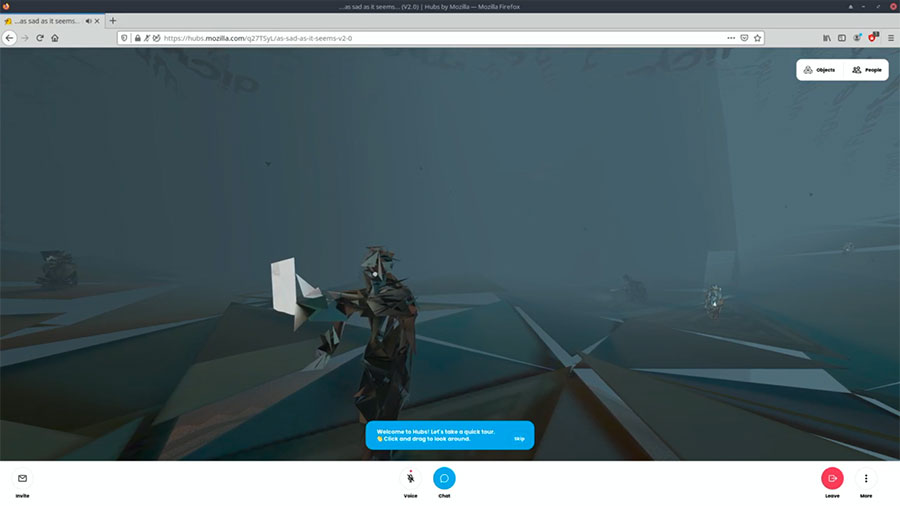
Task: Skip the welcome tour
Action: tap(519, 439)
